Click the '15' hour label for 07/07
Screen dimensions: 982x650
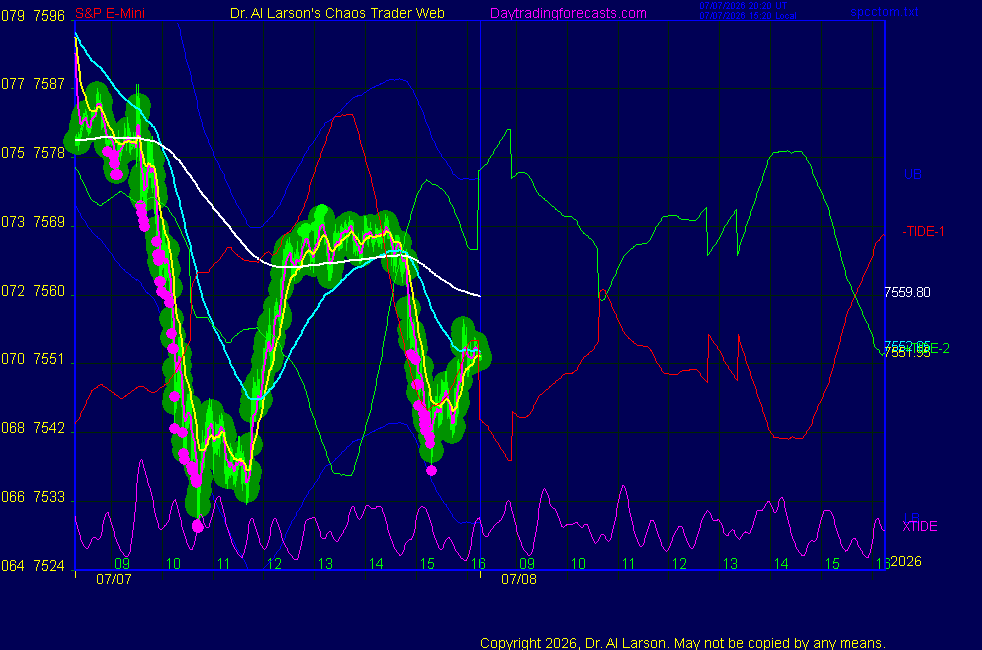427,564
